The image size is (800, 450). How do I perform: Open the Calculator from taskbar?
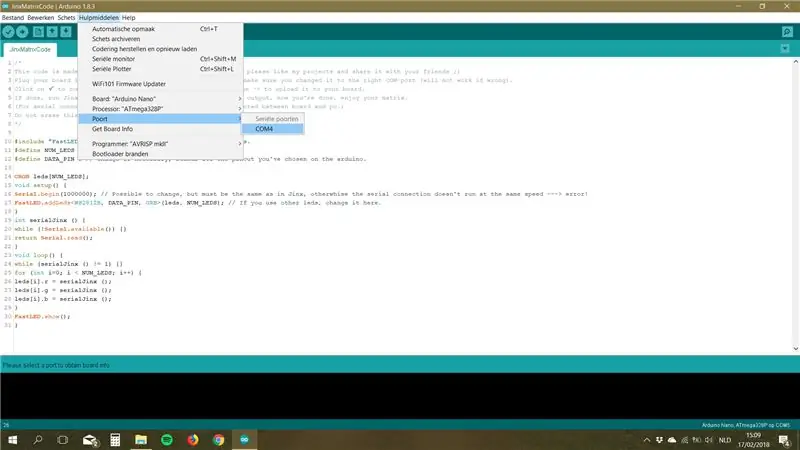(115, 440)
